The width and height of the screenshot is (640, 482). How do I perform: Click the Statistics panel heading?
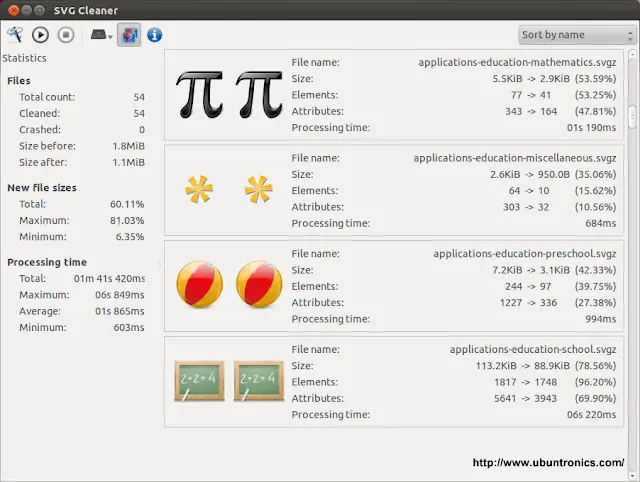pyautogui.click(x=24, y=58)
